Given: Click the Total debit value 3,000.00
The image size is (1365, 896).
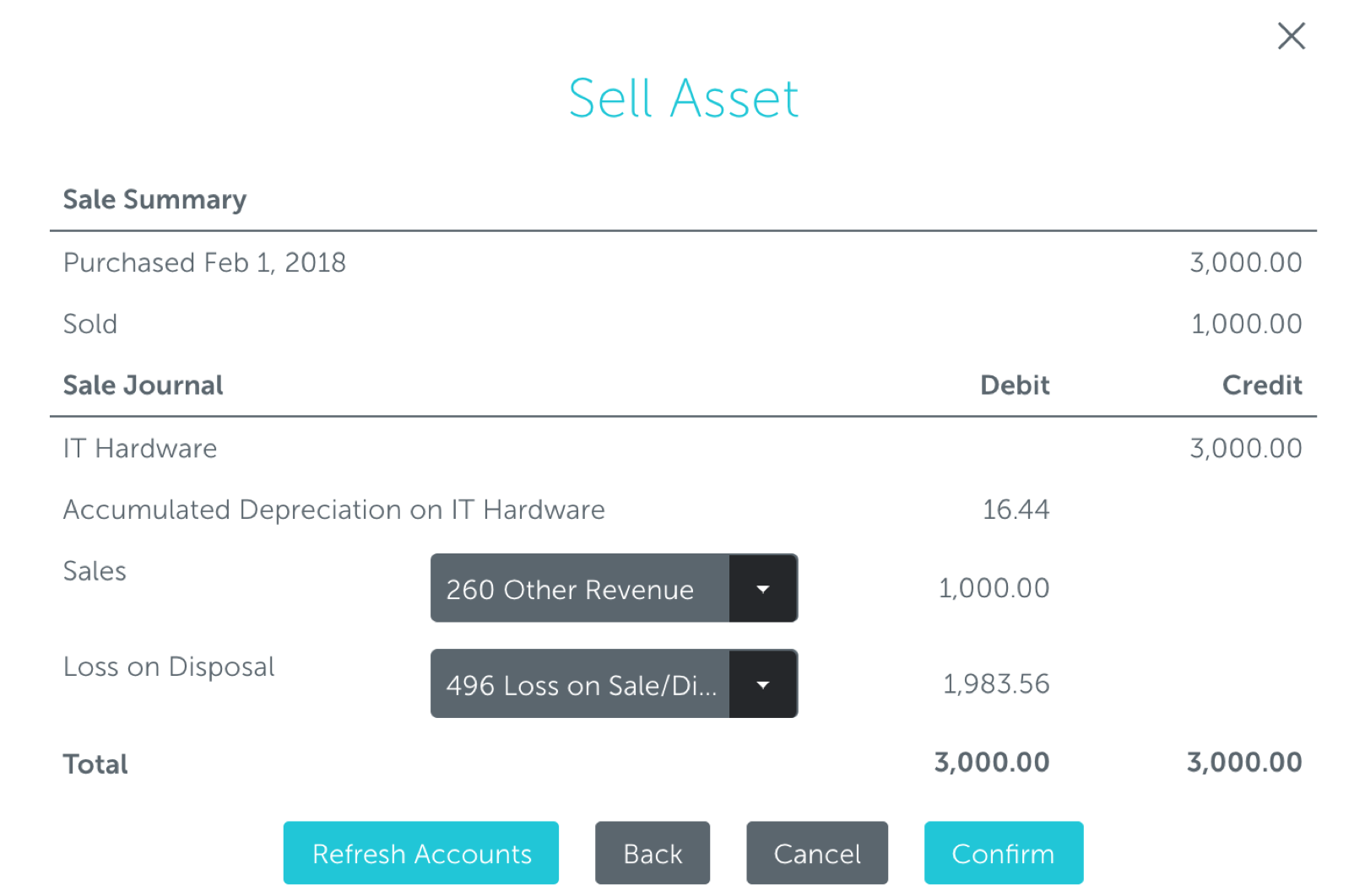Looking at the screenshot, I should 991,762.
